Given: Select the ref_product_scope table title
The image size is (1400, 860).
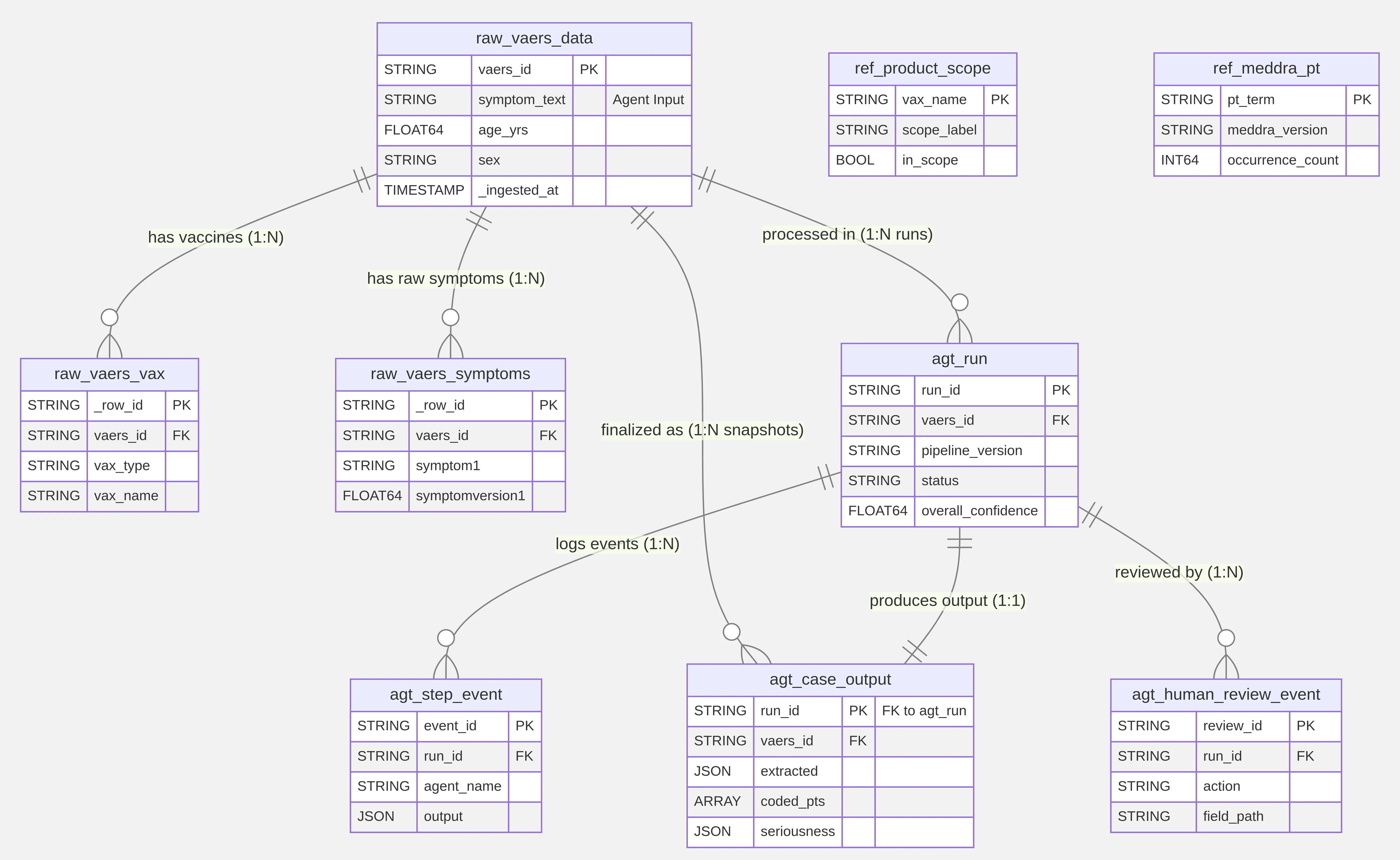Looking at the screenshot, I should [922, 69].
